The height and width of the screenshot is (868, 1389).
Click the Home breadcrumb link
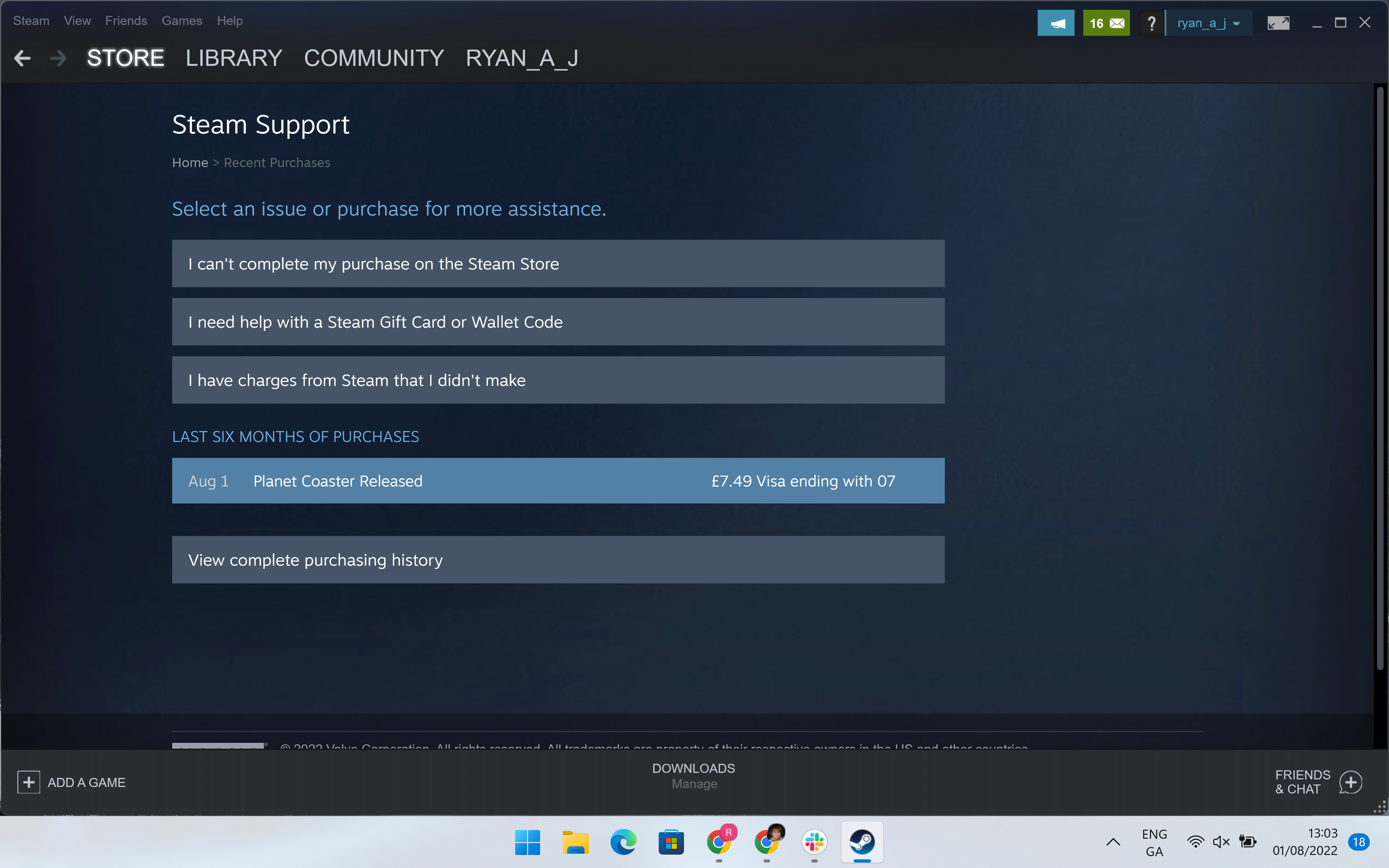click(190, 162)
